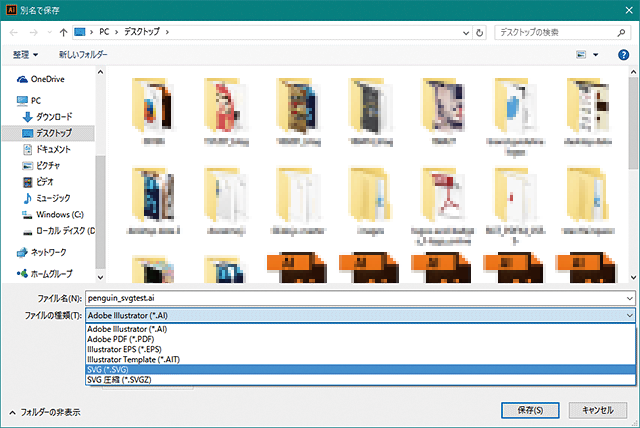Click the PC breadcrumb in address bar
The height and width of the screenshot is (428, 640).
[104, 32]
